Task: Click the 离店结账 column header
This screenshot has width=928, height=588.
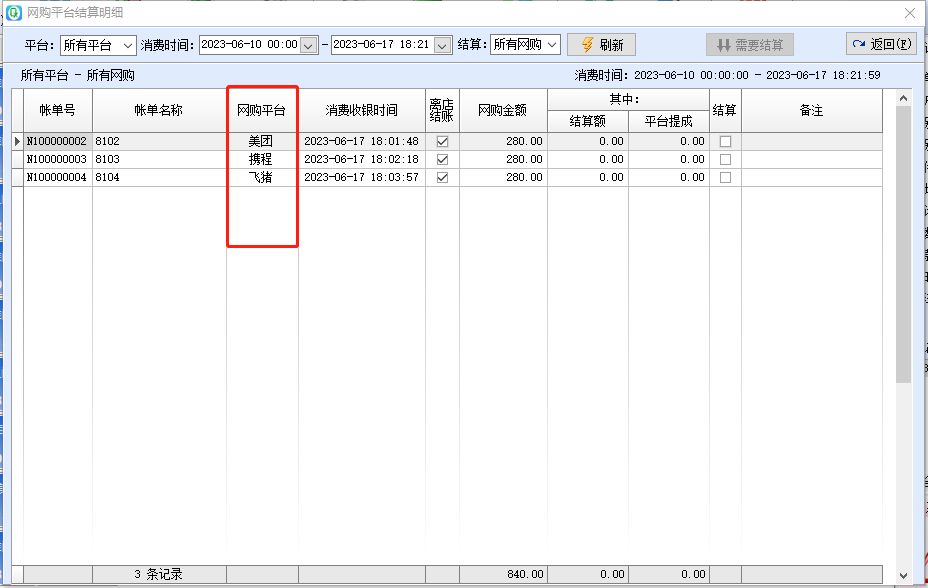Action: [x=442, y=110]
